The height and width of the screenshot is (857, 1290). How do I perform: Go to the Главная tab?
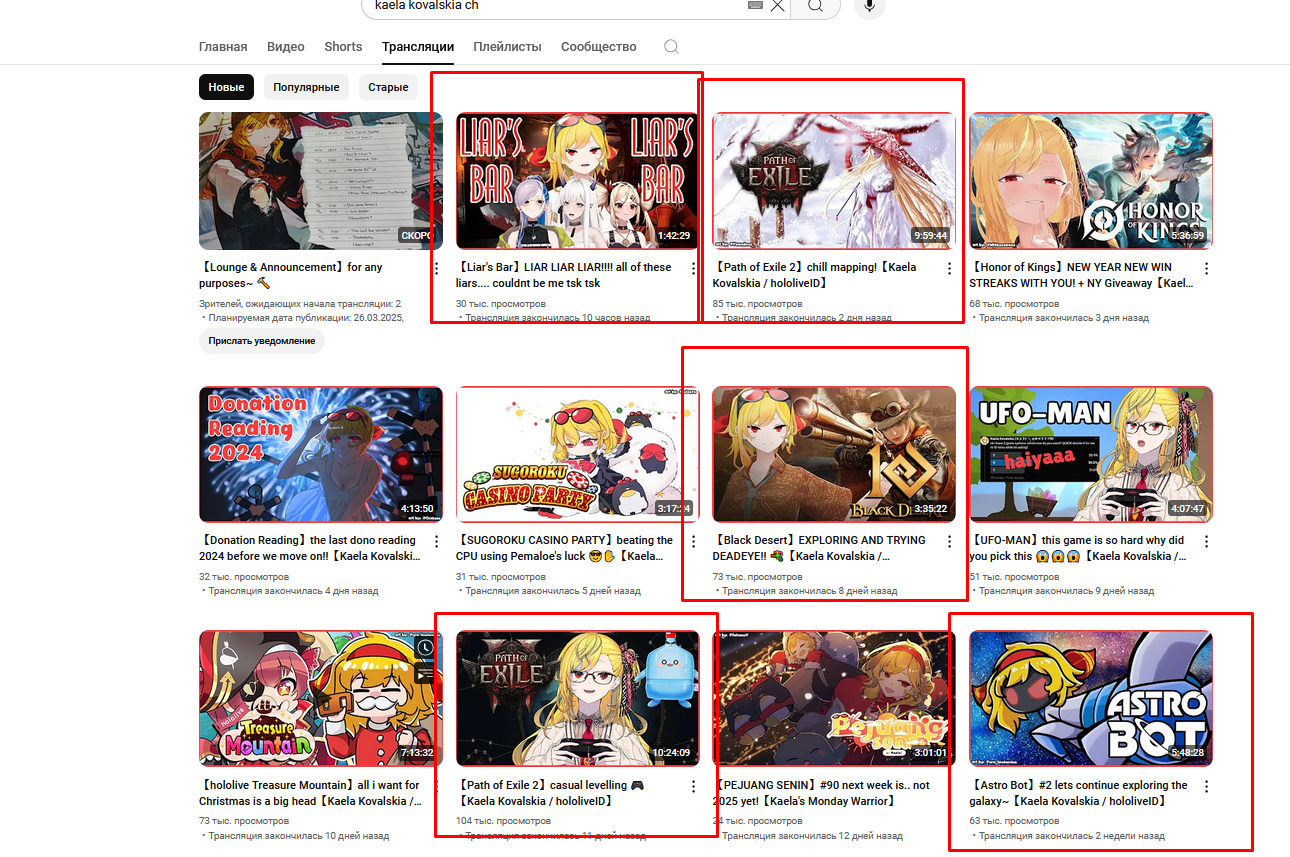(x=223, y=47)
